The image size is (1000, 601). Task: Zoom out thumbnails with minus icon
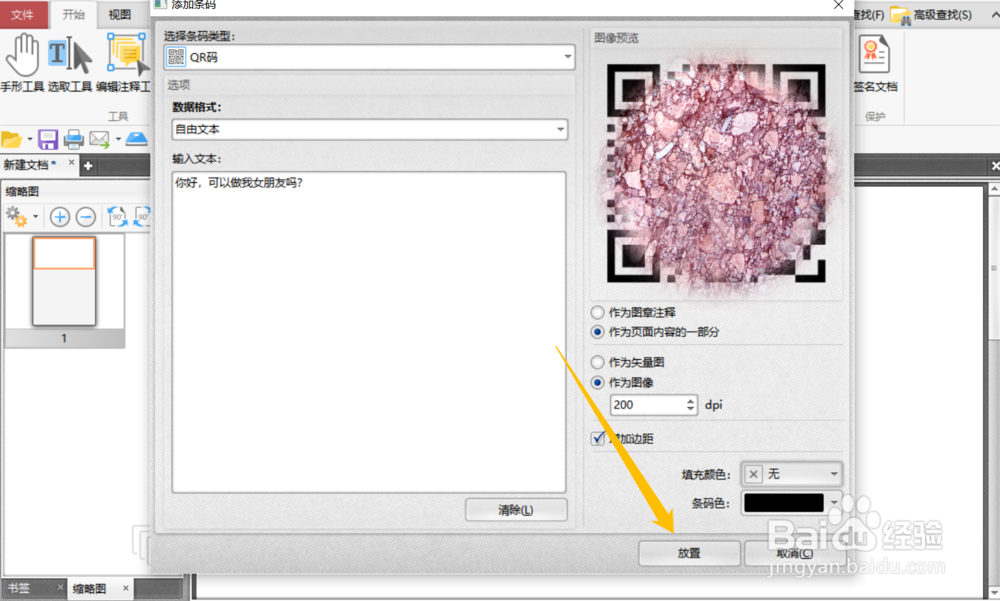coord(86,217)
